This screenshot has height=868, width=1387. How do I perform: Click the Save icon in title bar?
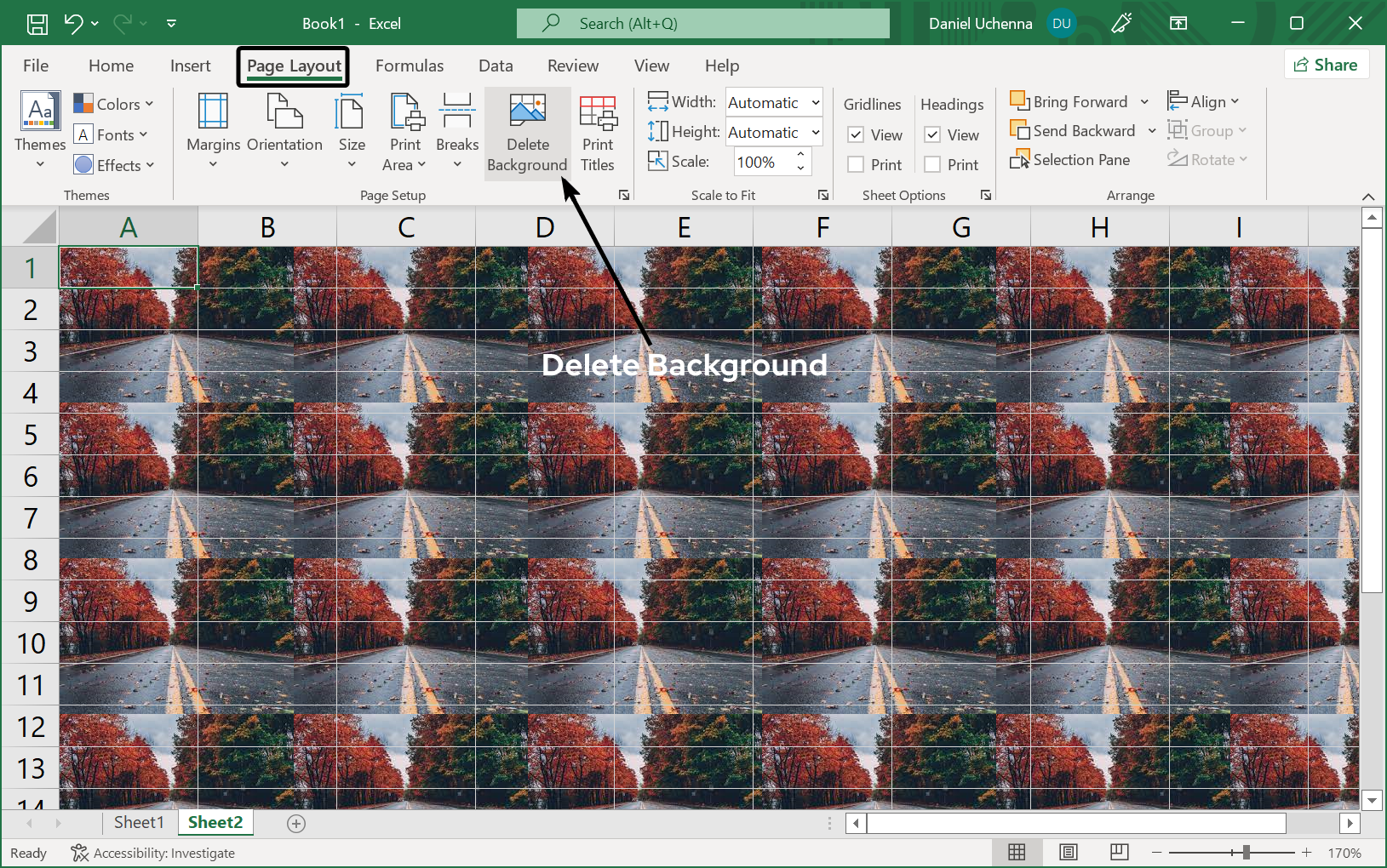click(x=37, y=24)
